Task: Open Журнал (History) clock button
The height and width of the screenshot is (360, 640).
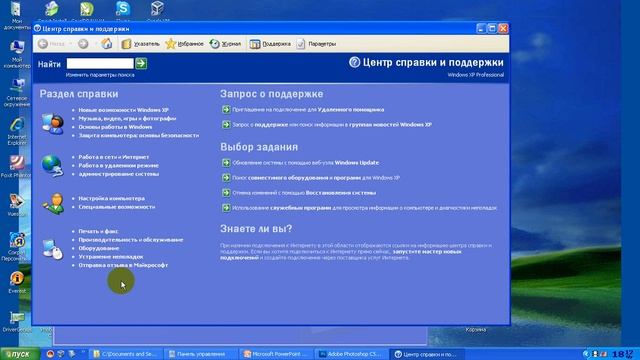Action: 225,44
